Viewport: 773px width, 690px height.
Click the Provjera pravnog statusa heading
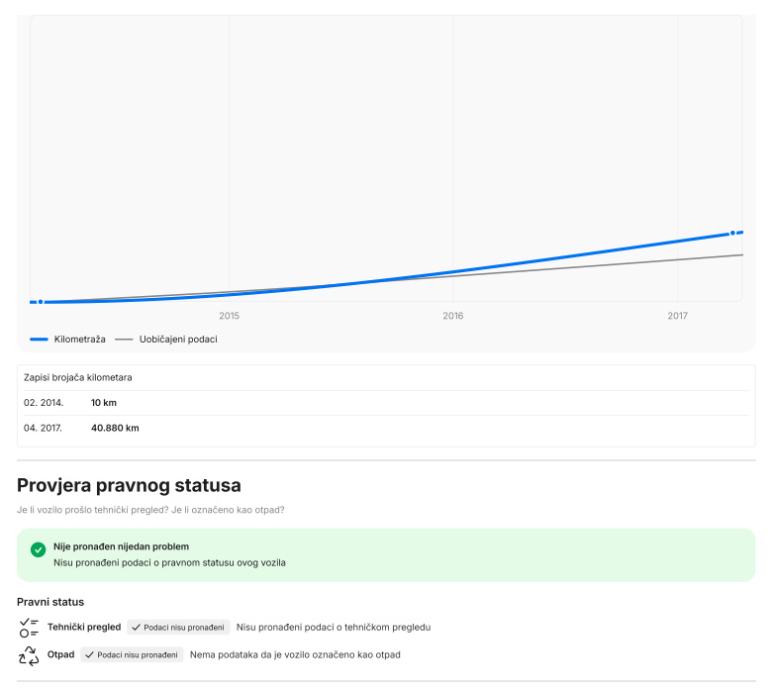click(129, 486)
